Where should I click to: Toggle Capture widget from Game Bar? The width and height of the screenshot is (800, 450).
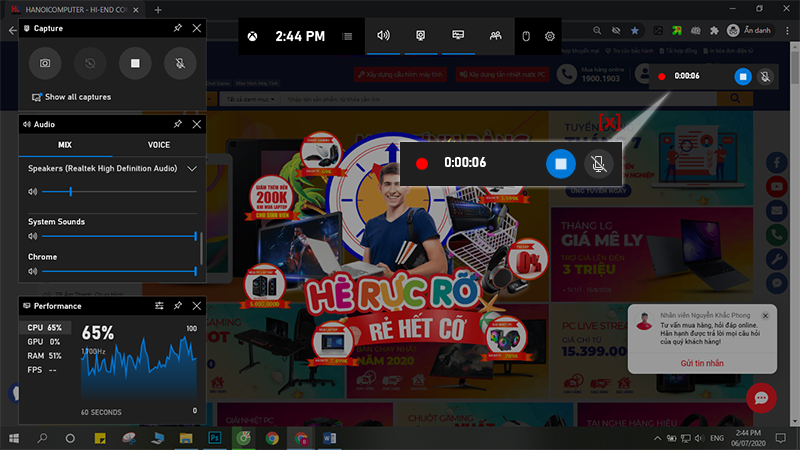click(420, 36)
